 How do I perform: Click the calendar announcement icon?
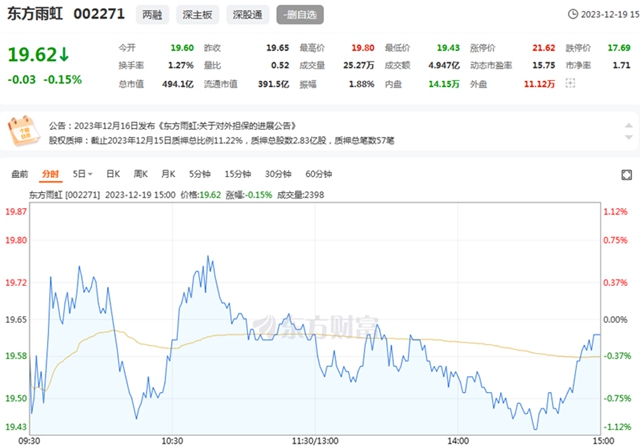[23, 131]
